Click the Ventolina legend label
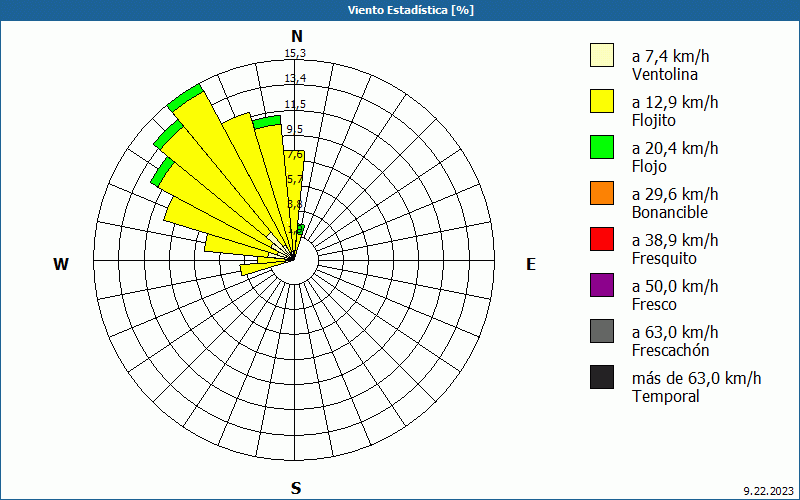The height and width of the screenshot is (500, 800). 665,74
